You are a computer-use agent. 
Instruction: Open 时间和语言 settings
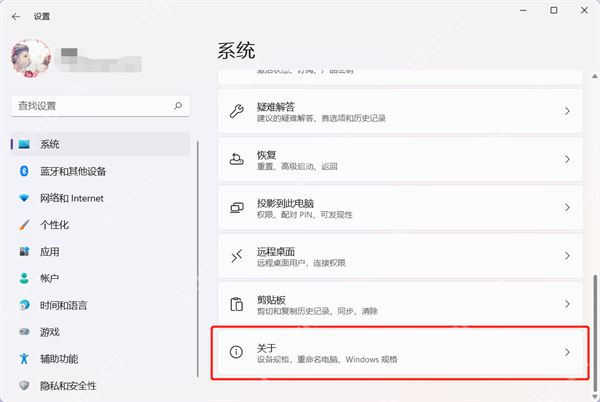pos(64,305)
